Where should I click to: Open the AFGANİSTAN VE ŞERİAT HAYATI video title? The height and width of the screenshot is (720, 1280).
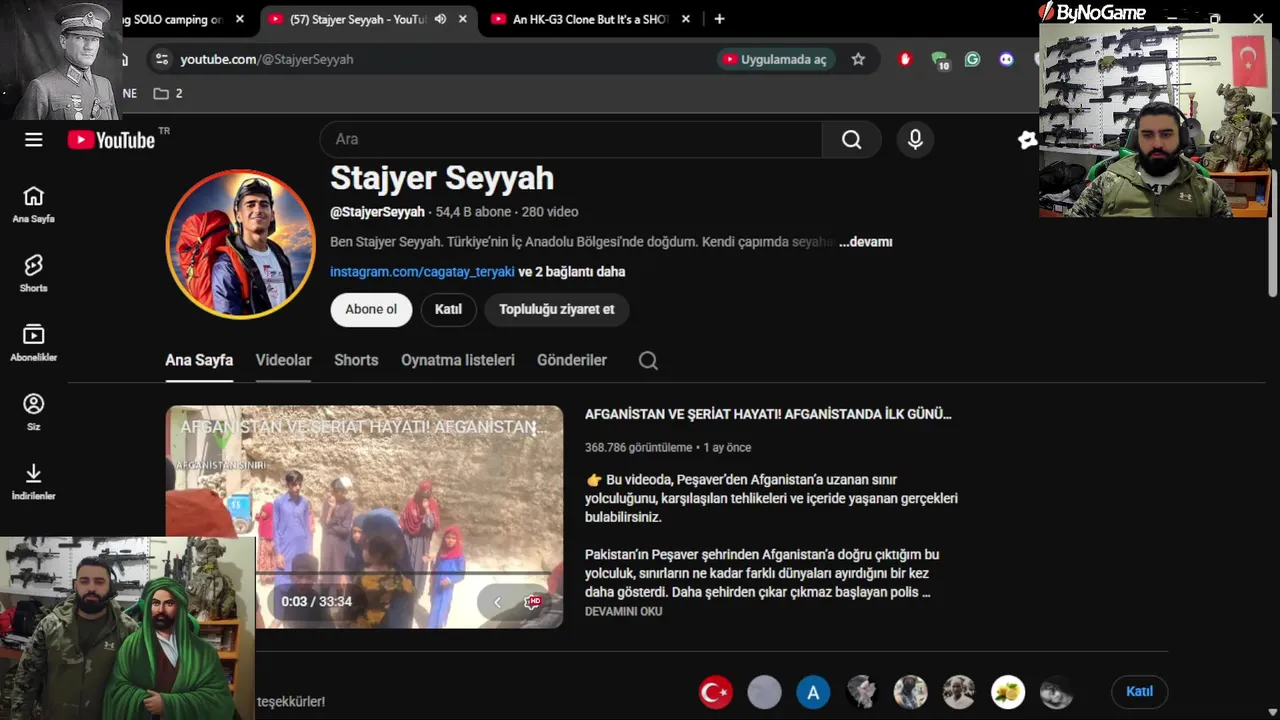click(x=768, y=414)
